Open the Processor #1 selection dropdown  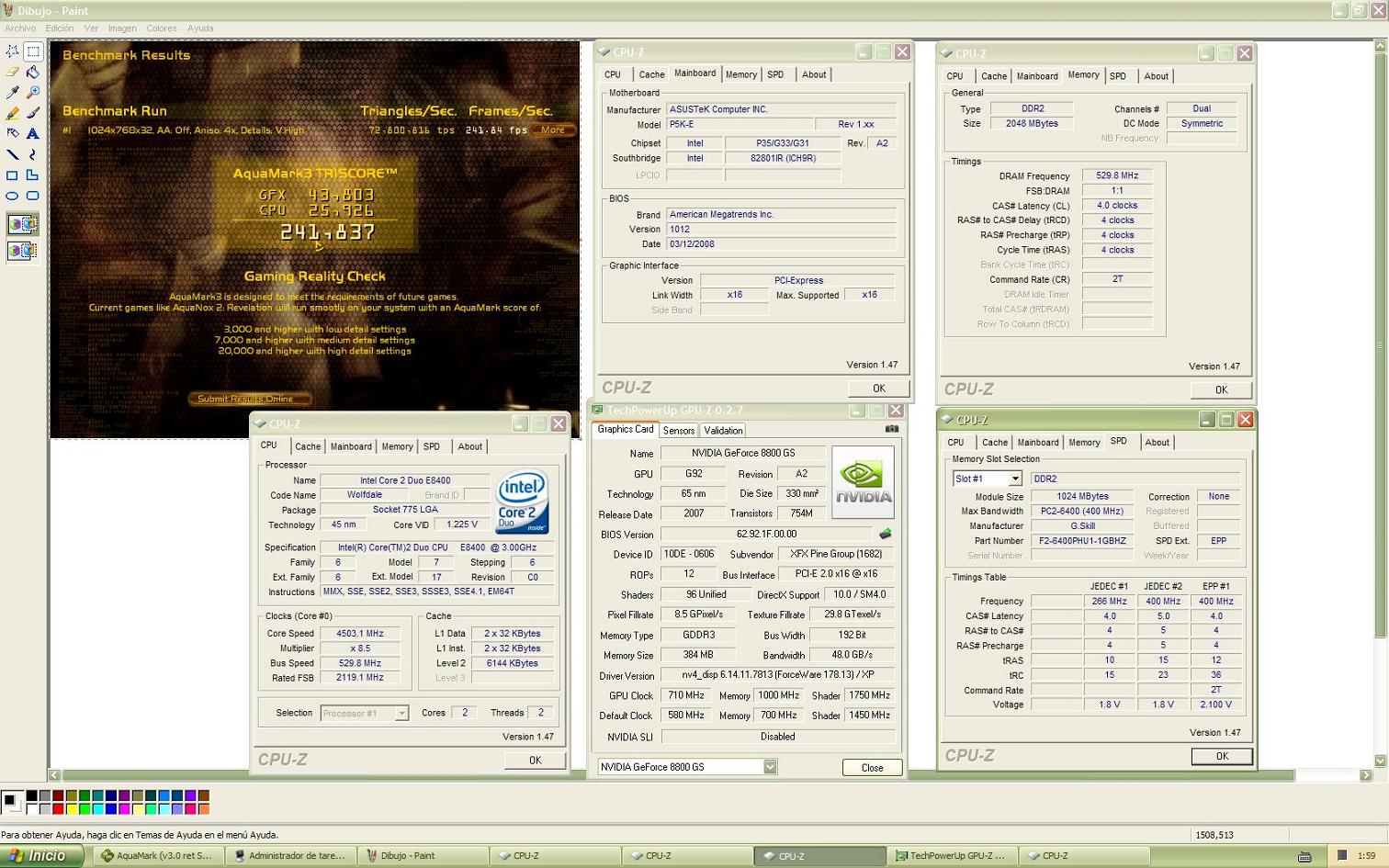pos(401,714)
